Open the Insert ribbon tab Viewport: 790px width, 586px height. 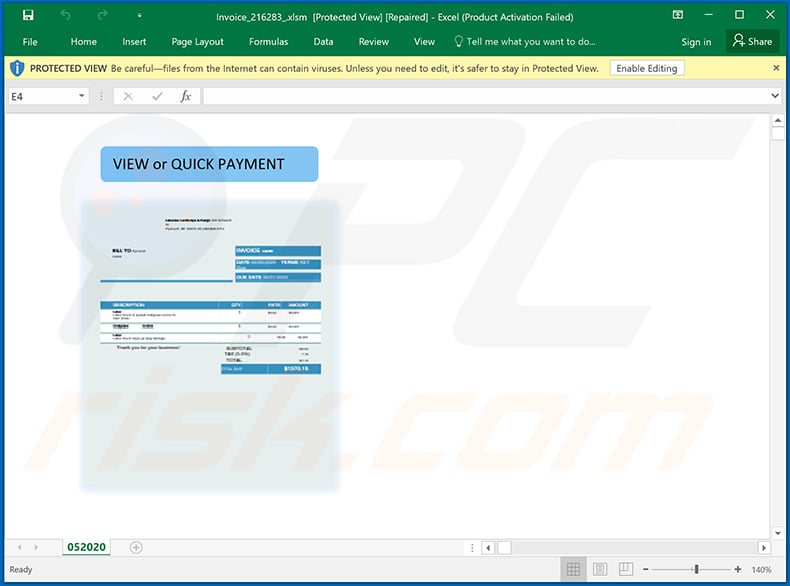tap(134, 42)
